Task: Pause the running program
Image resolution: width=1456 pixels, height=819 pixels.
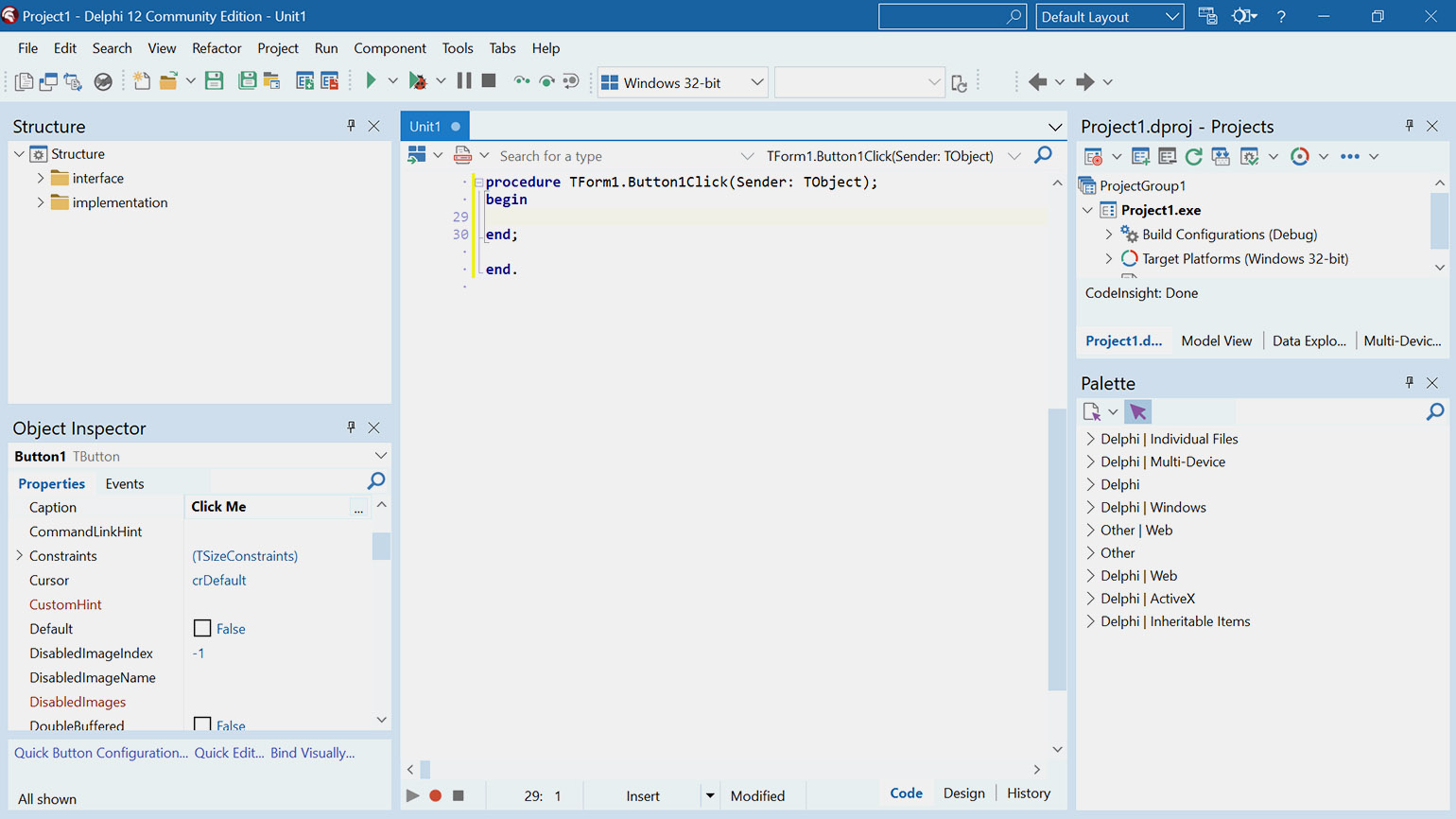Action: click(463, 81)
